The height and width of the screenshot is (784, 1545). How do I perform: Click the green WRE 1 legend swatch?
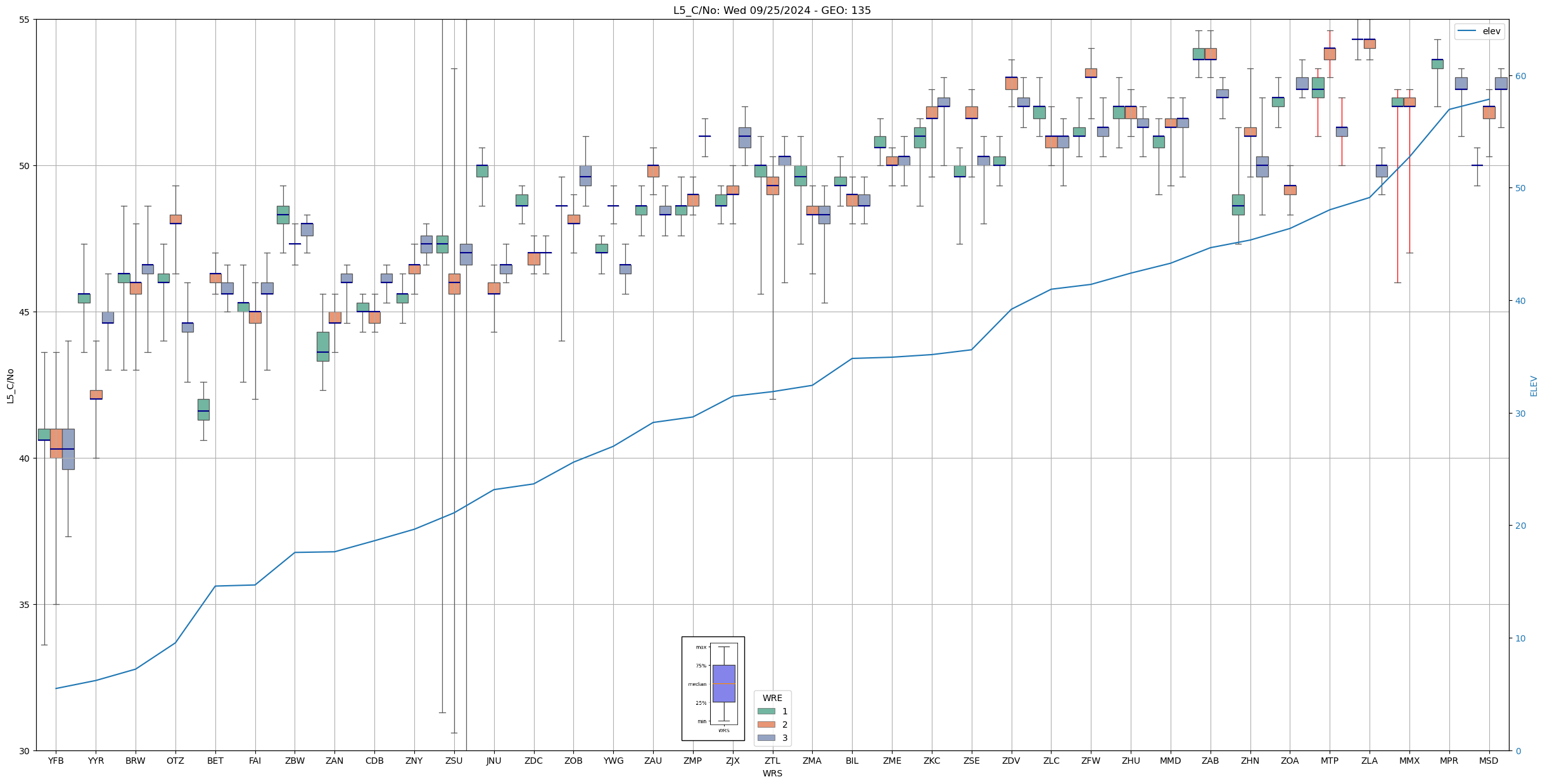point(766,711)
